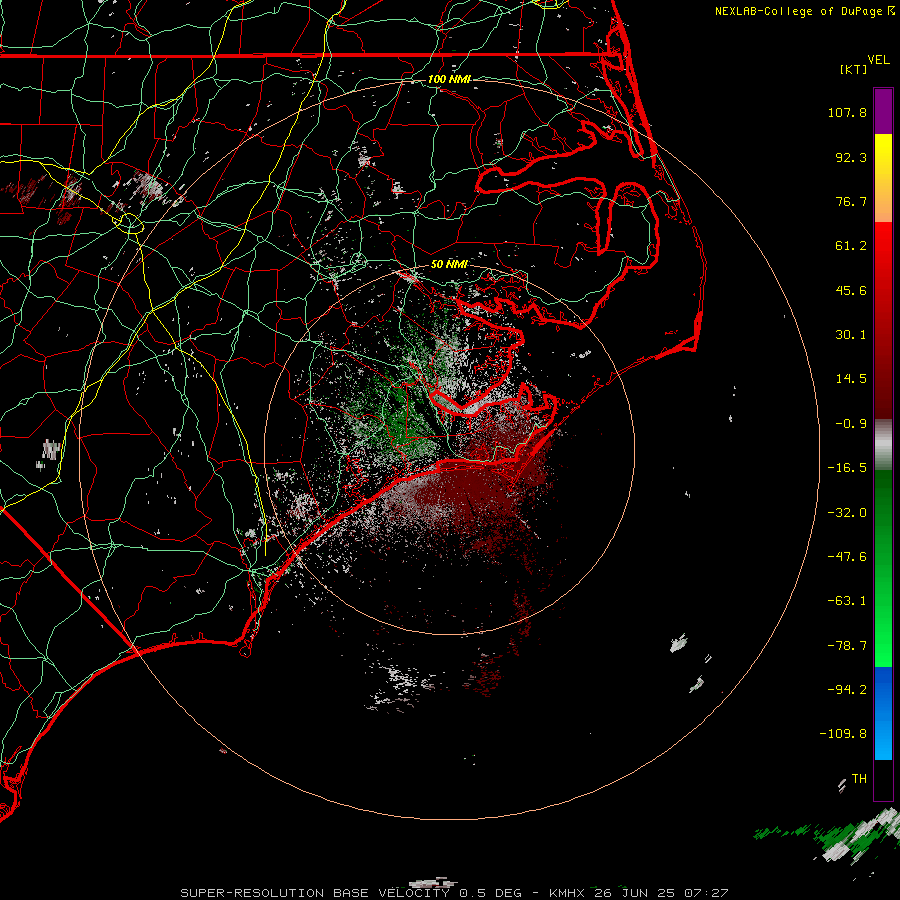900x900 pixels.
Task: Click the blue band of the color bar
Action: pyautogui.click(x=883, y=713)
